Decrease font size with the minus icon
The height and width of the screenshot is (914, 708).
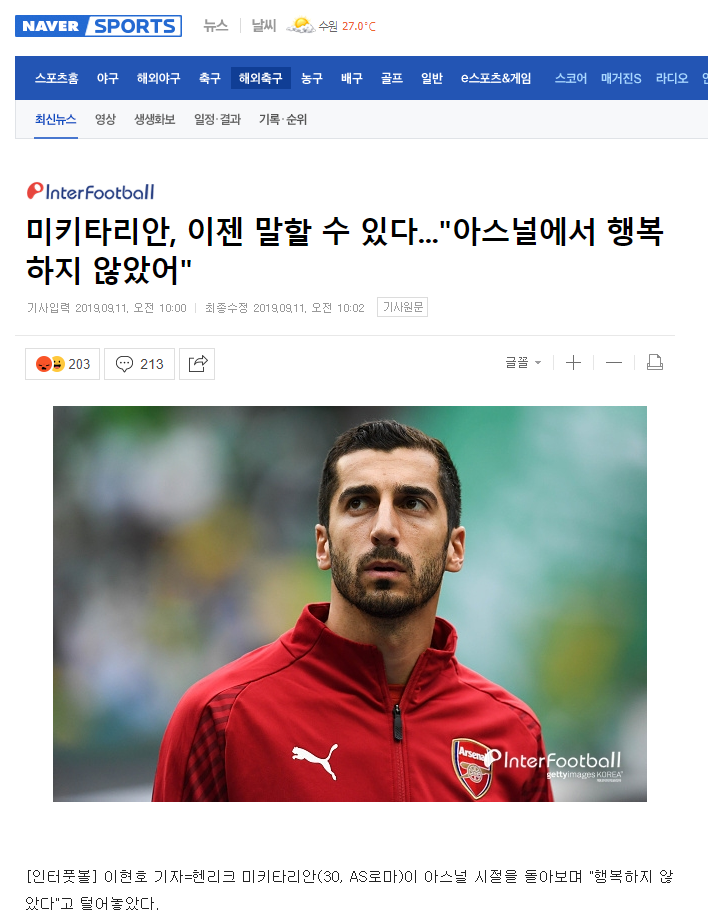[x=614, y=363]
